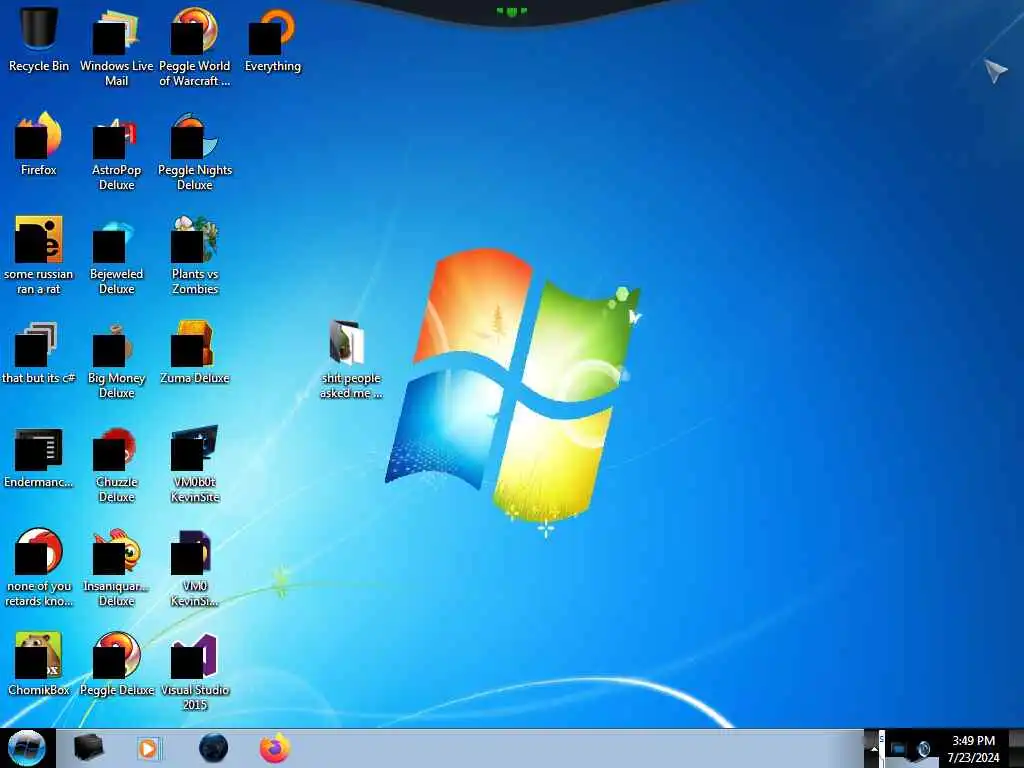The image size is (1024, 768).
Task: Open Peggle World of Warcraft shortcut
Action: click(x=195, y=47)
